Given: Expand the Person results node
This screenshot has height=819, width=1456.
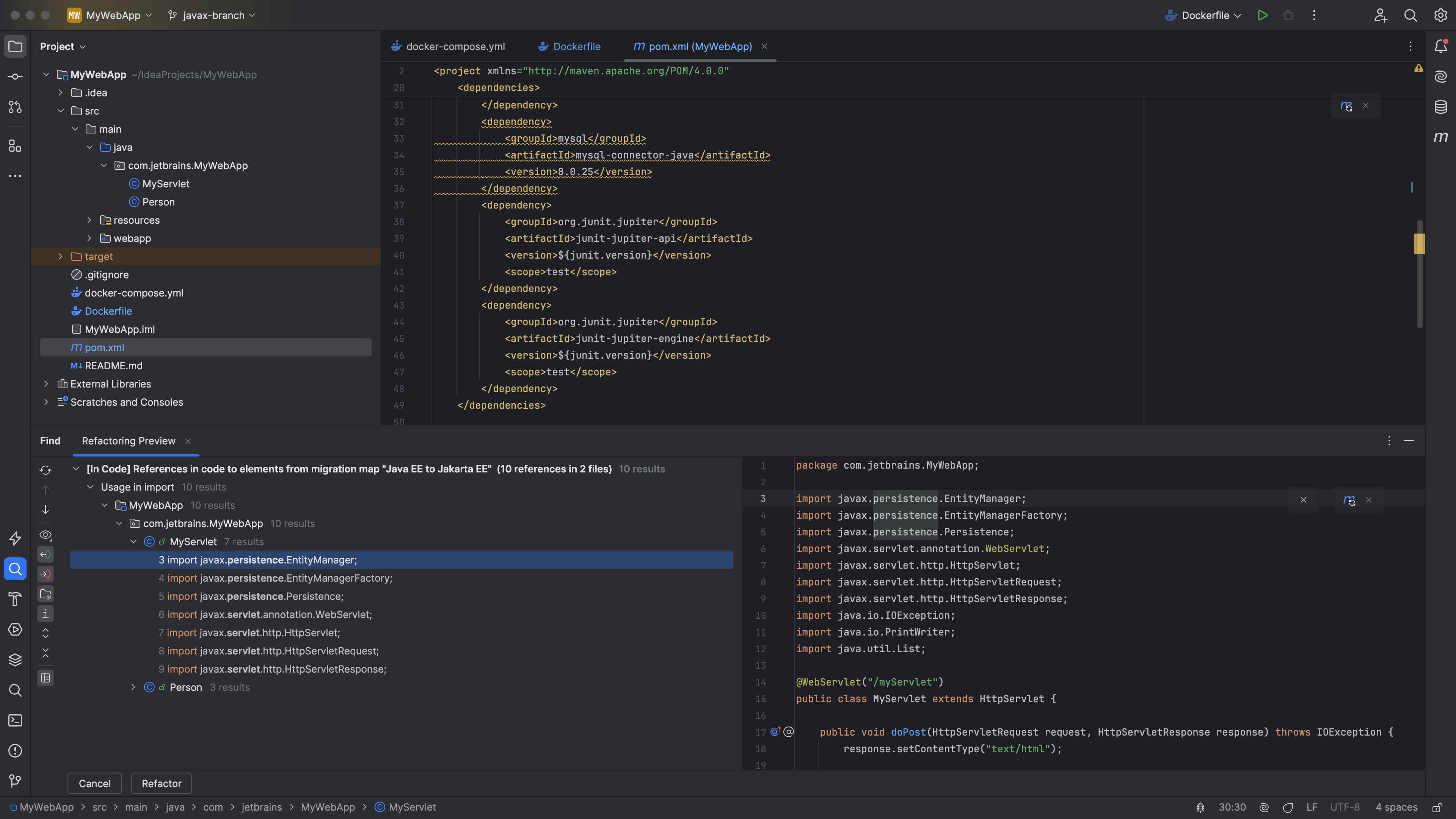Looking at the screenshot, I should (133, 687).
